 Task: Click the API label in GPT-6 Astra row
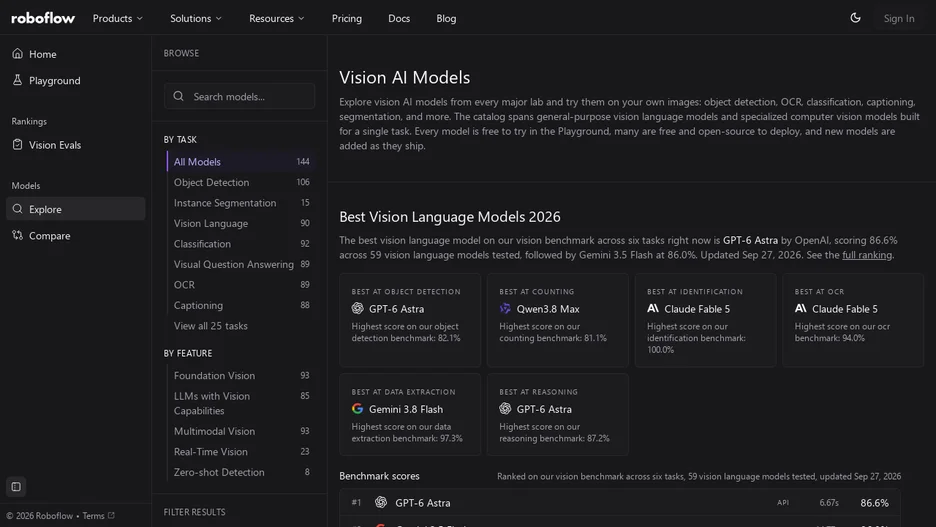tap(783, 503)
